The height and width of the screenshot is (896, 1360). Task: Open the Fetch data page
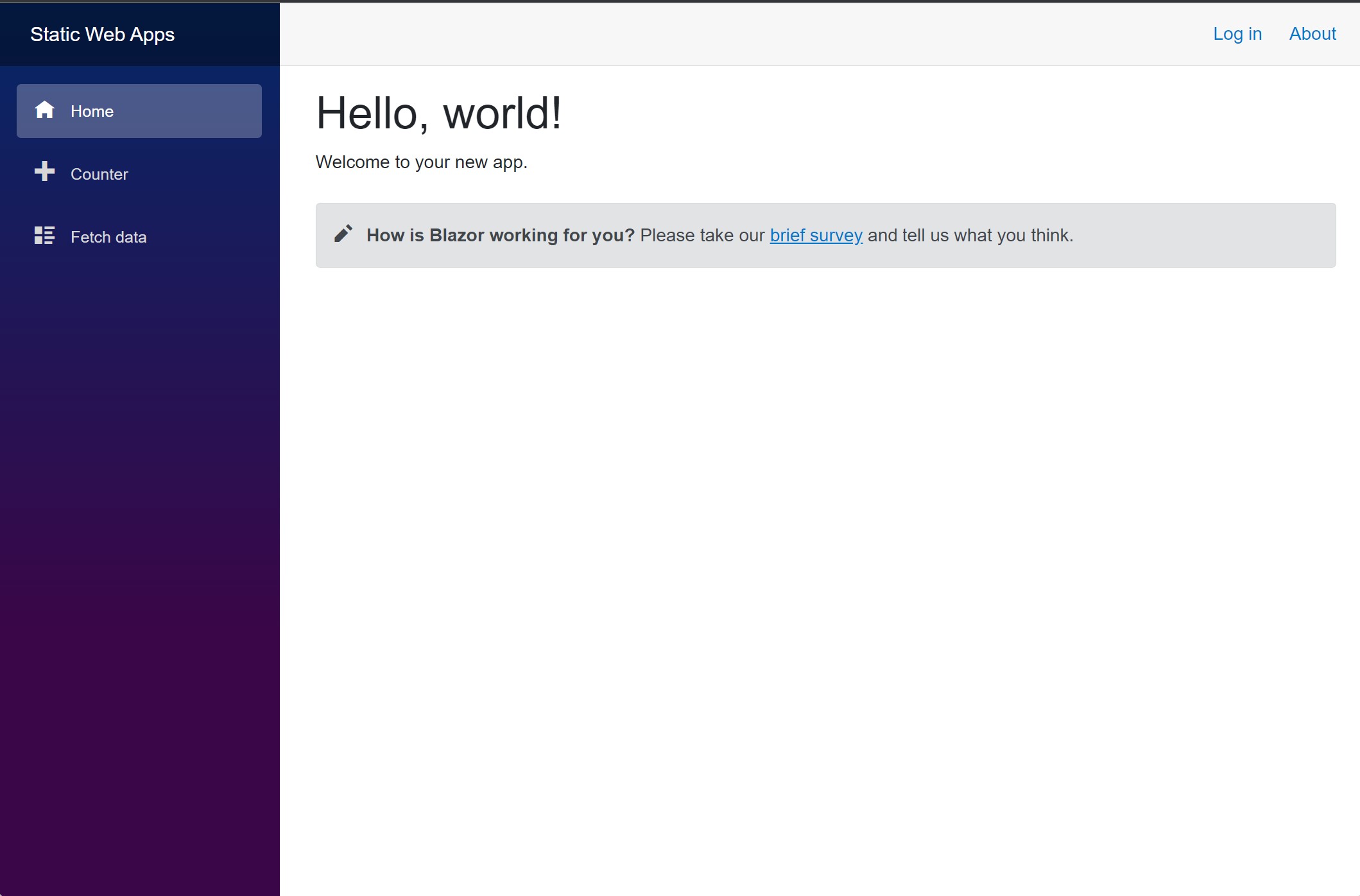(139, 237)
